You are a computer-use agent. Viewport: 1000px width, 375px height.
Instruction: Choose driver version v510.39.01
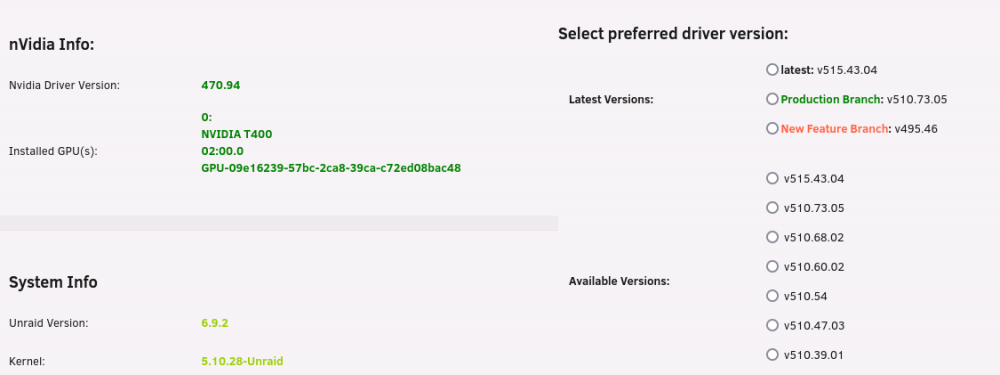point(772,355)
